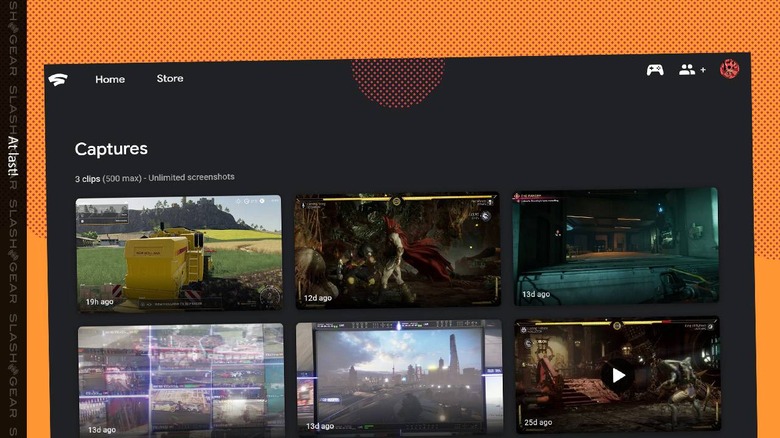
Task: Click the Stadia logo icon
Action: coord(58,79)
